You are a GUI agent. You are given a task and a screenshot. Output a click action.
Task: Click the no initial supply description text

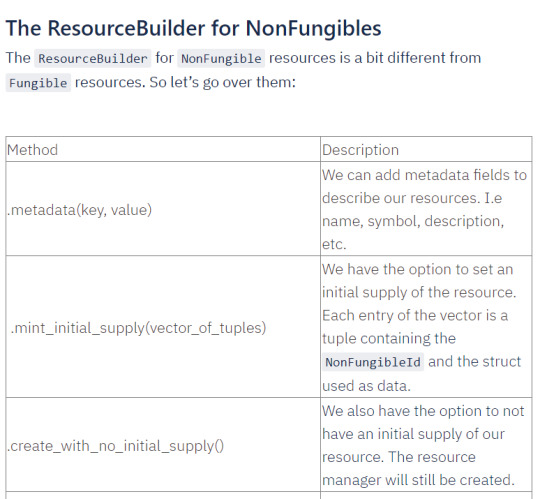coord(423,445)
